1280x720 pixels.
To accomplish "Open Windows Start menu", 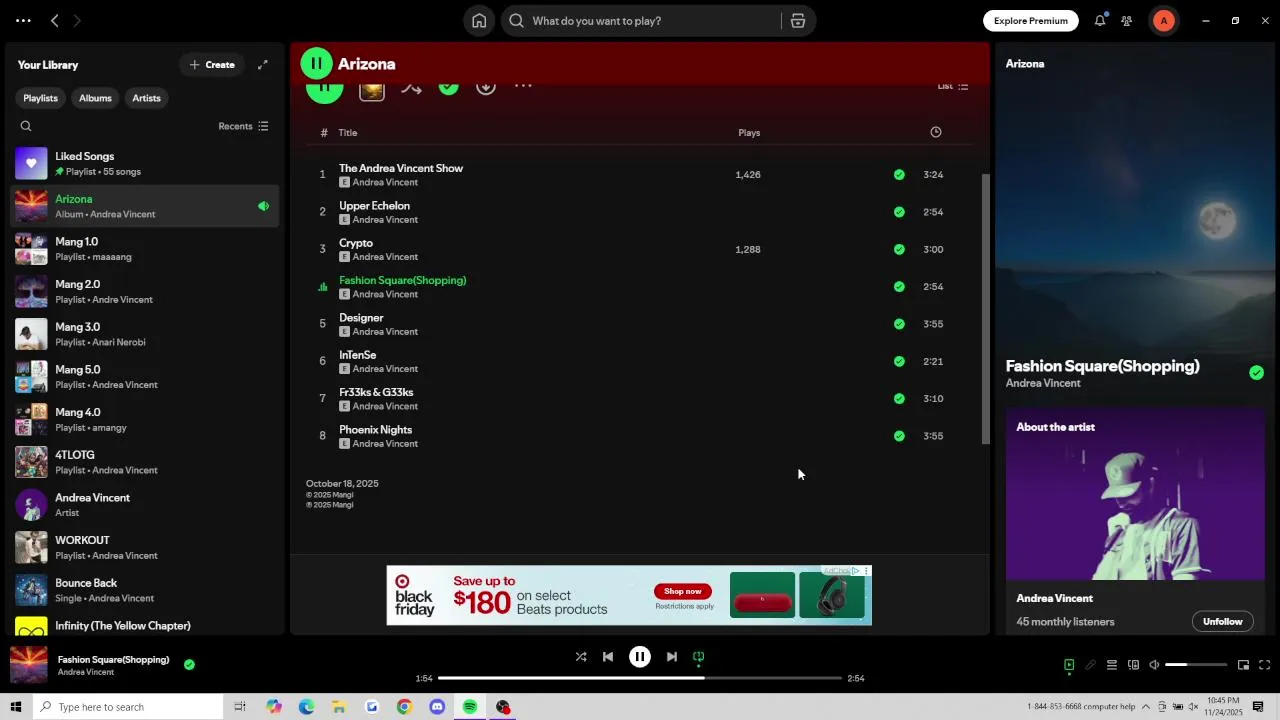I will [x=15, y=707].
